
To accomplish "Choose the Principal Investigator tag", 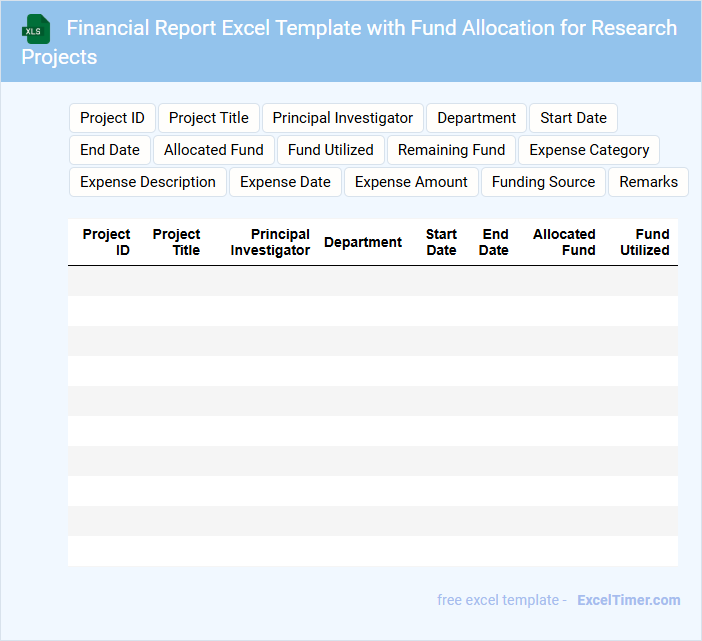I will pos(342,118).
